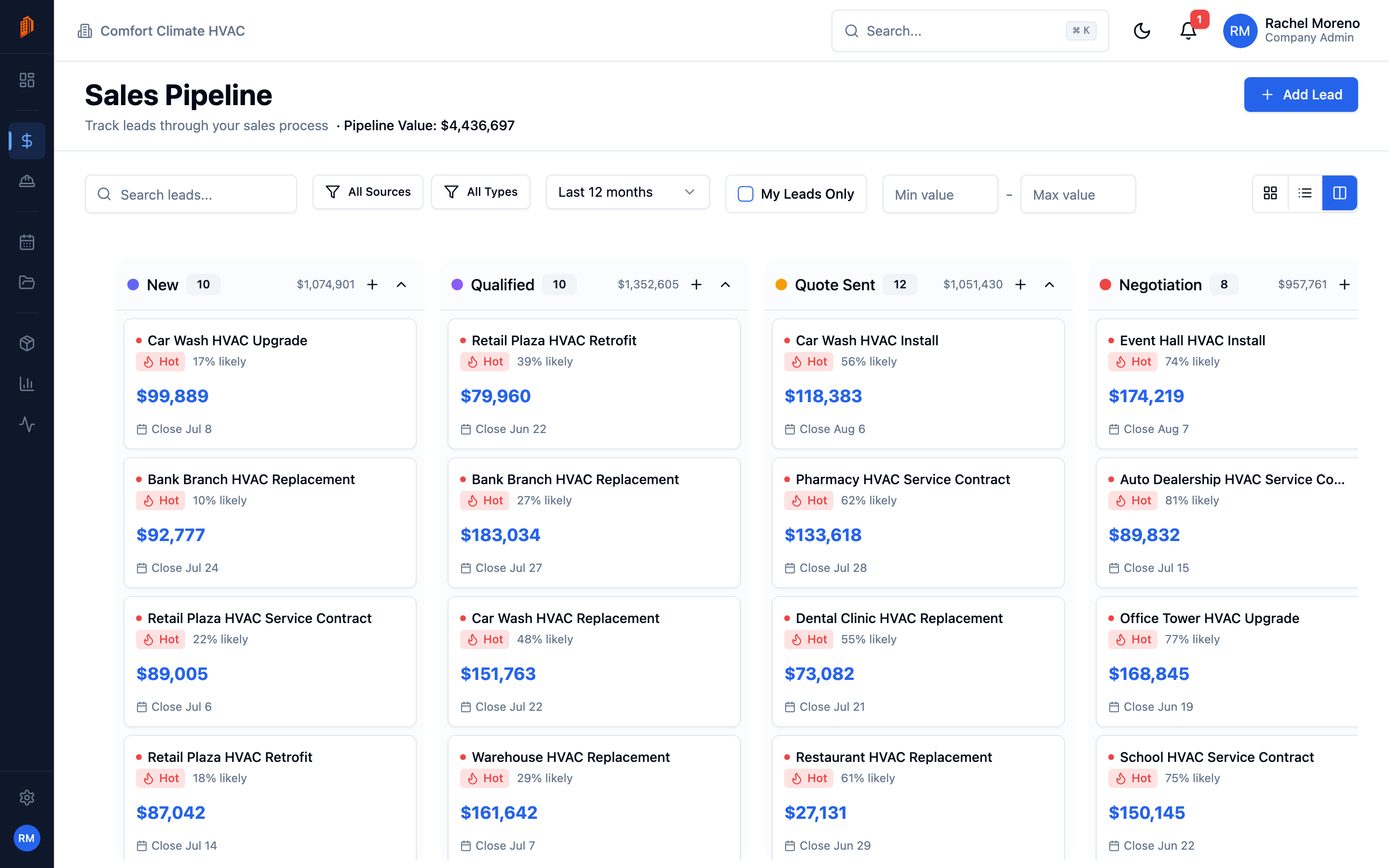Click the Add Lead button
The image size is (1389, 868).
pyautogui.click(x=1301, y=95)
